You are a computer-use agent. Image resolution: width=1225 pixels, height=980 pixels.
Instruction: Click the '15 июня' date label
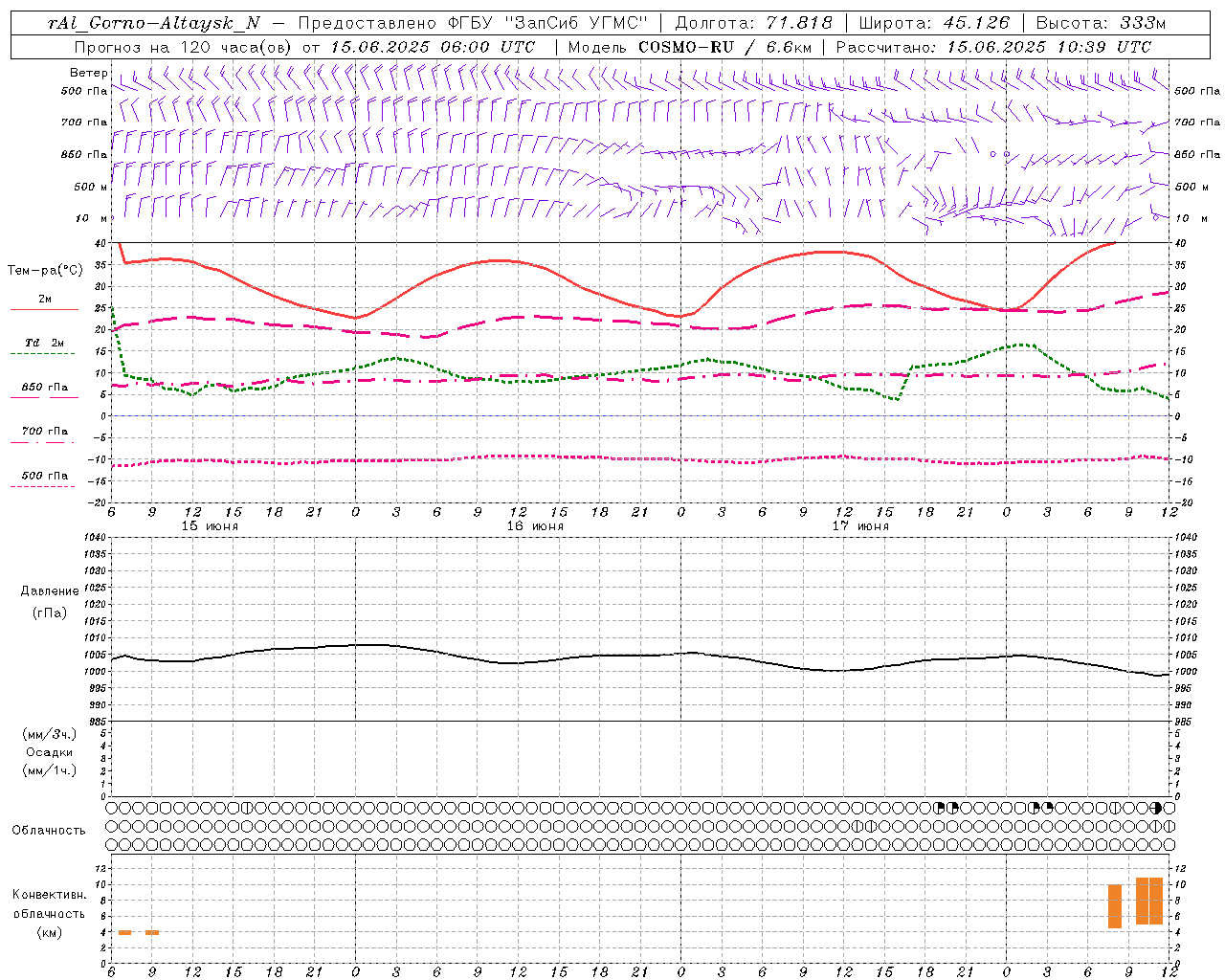[x=210, y=526]
